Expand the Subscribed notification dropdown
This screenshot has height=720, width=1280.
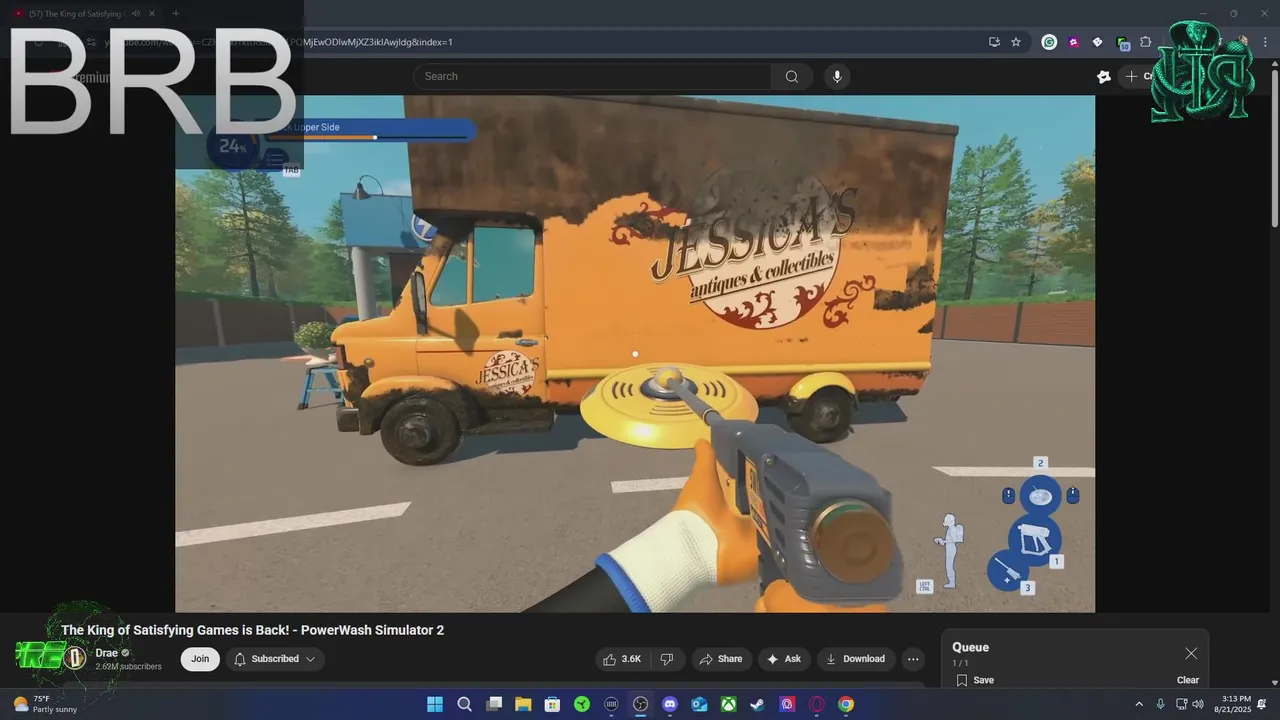point(275,659)
